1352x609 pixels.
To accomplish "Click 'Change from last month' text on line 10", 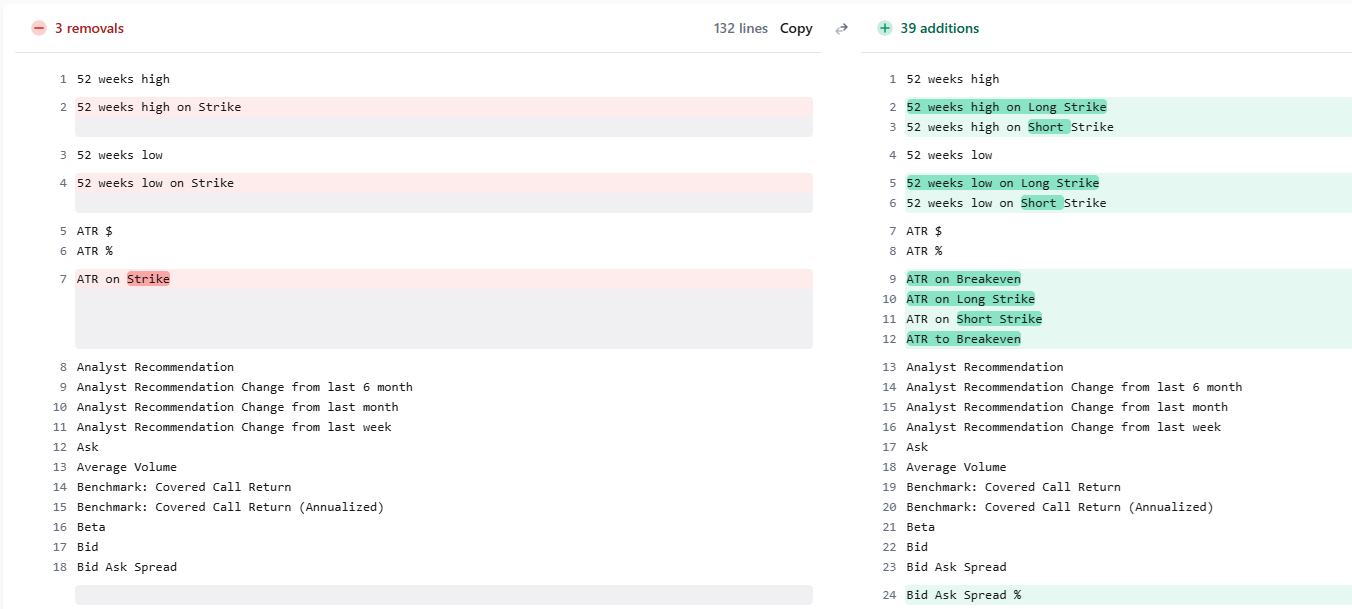I will 320,407.
